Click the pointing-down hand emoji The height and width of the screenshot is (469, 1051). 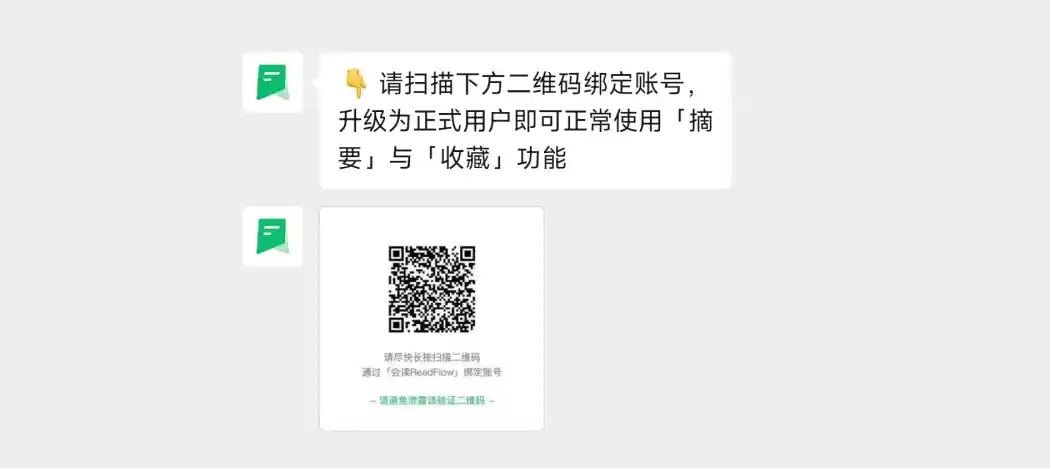[x=355, y=82]
